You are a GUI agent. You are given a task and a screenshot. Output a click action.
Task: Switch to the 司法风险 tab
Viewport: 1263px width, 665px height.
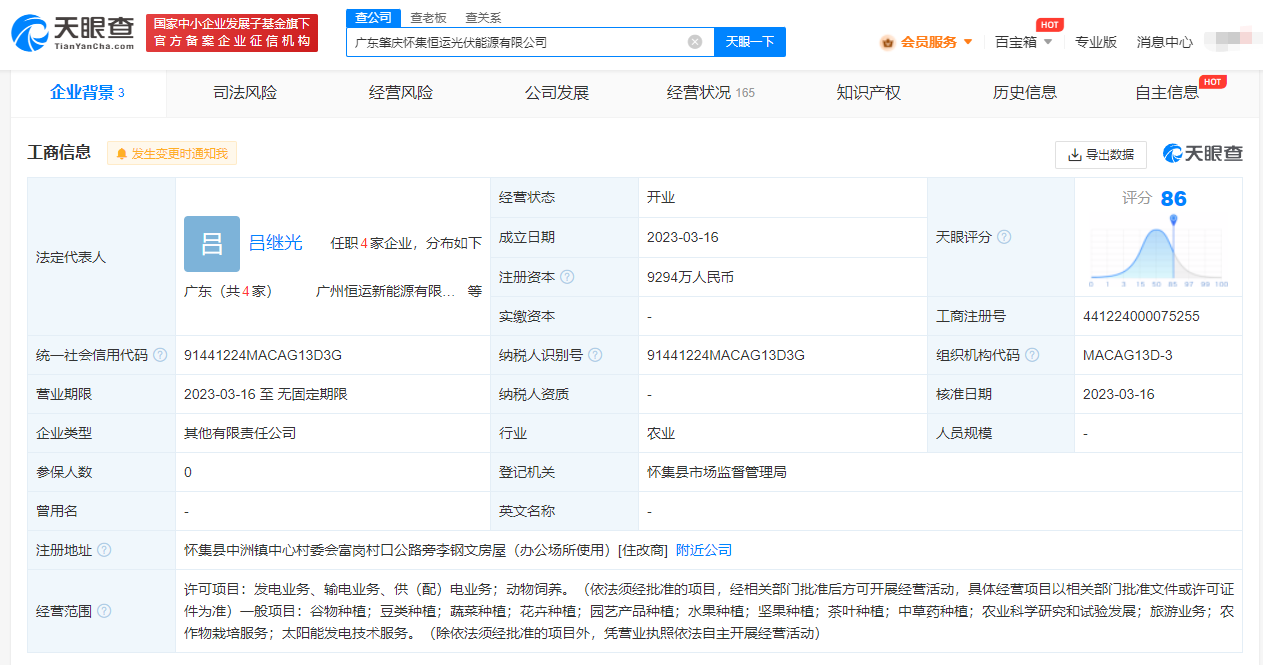[245, 93]
